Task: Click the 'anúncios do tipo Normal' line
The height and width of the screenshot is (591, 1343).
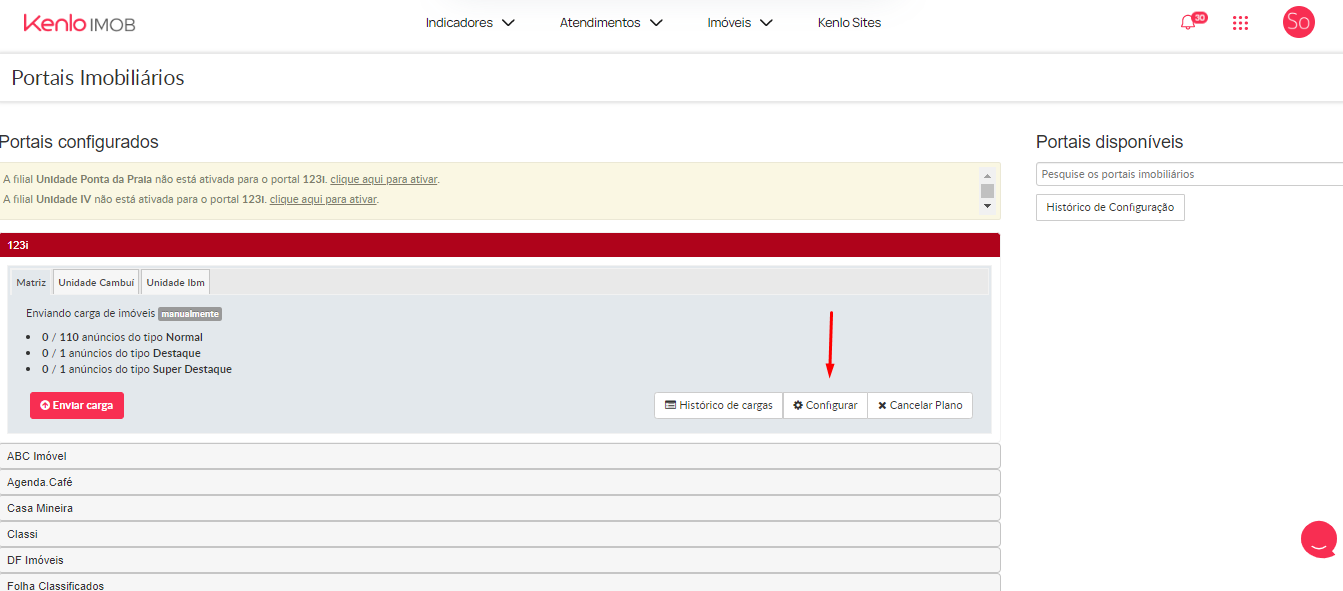Action: click(x=122, y=337)
